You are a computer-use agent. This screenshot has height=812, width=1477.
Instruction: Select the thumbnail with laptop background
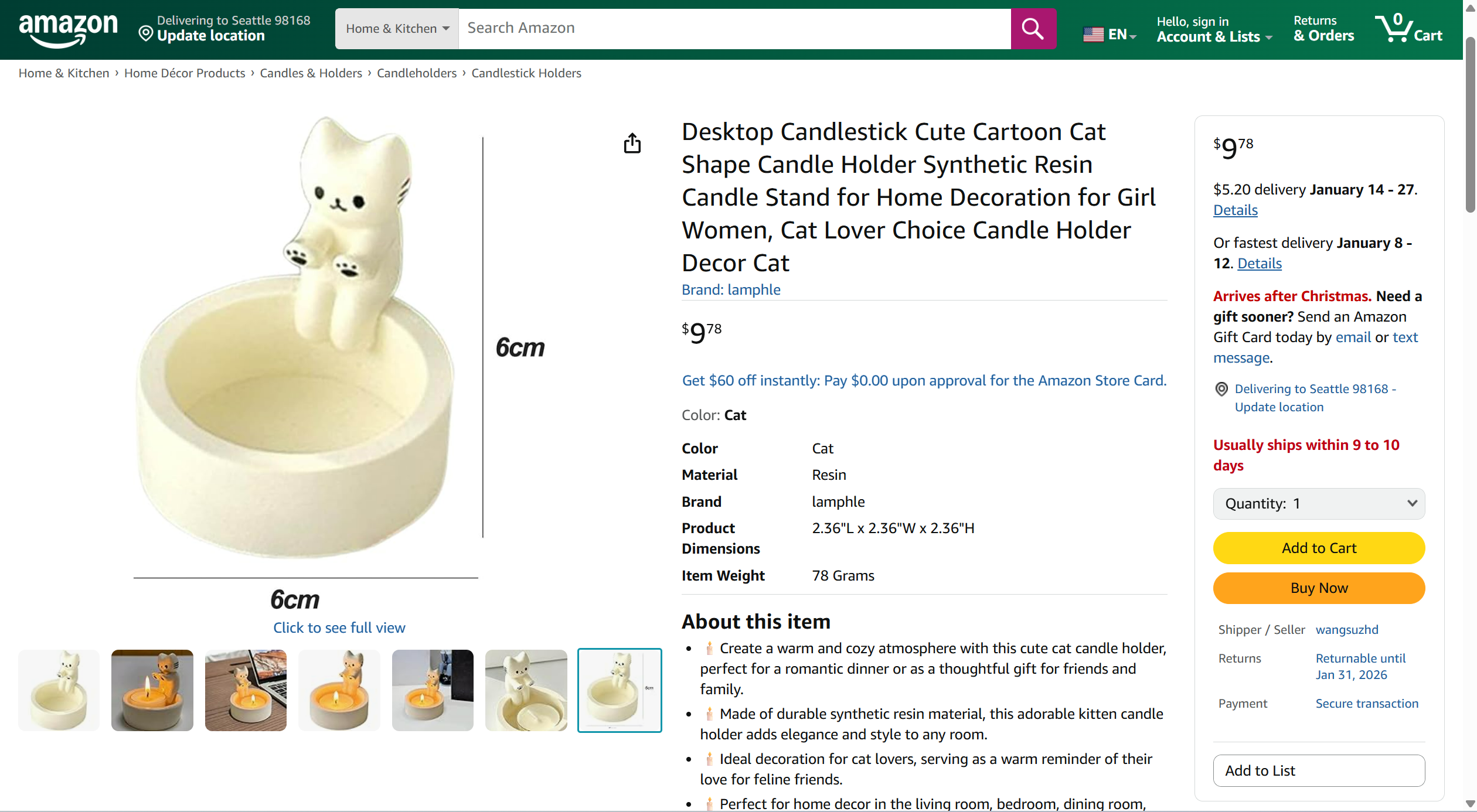coord(246,690)
